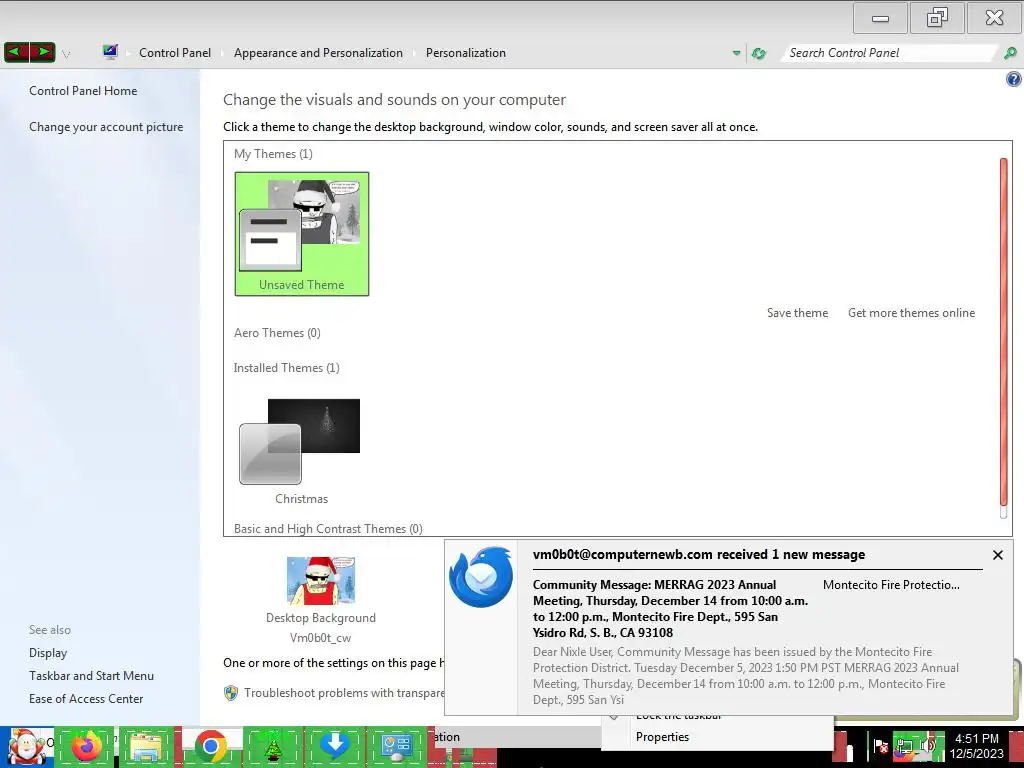The width and height of the screenshot is (1024, 768).
Task: Click the Control Panel taskbar button
Action: [x=397, y=746]
